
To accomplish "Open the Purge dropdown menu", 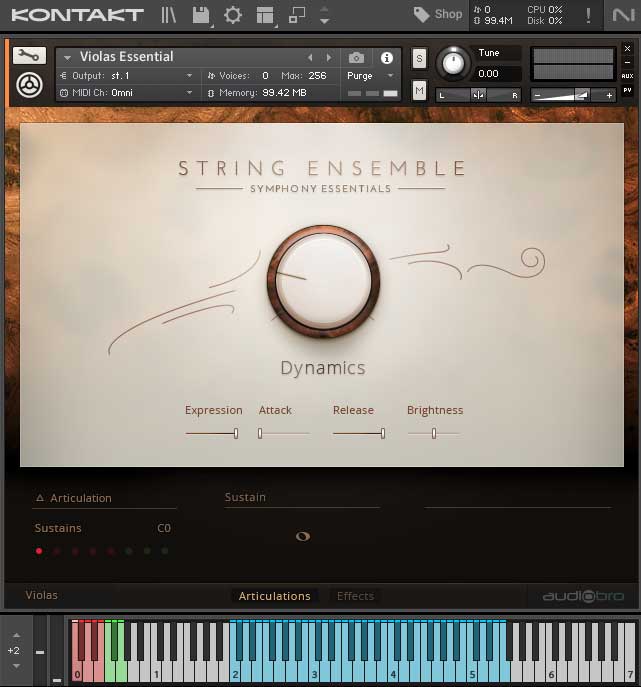I will (370, 76).
